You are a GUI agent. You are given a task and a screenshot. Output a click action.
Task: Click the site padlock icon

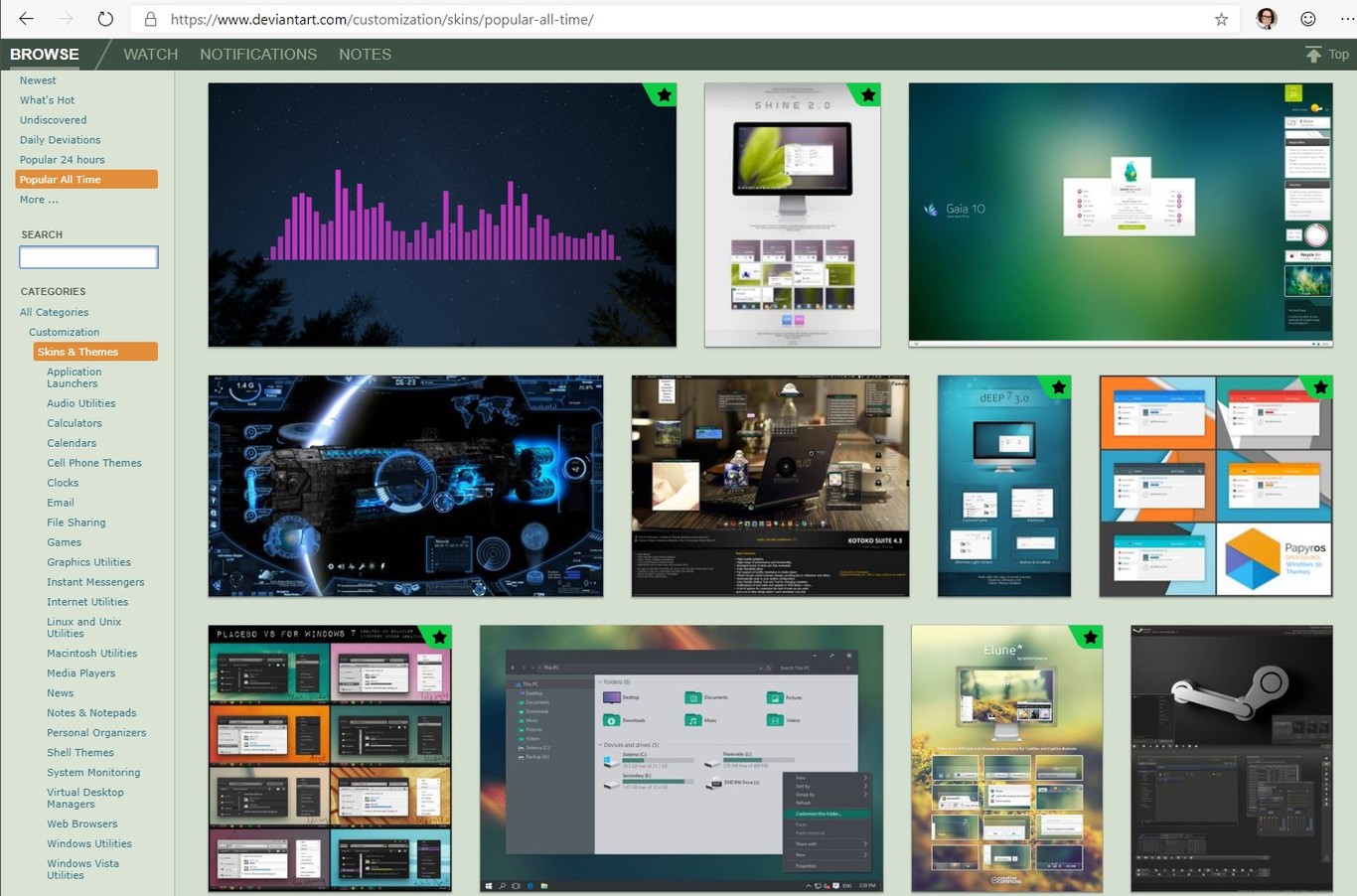tap(151, 19)
